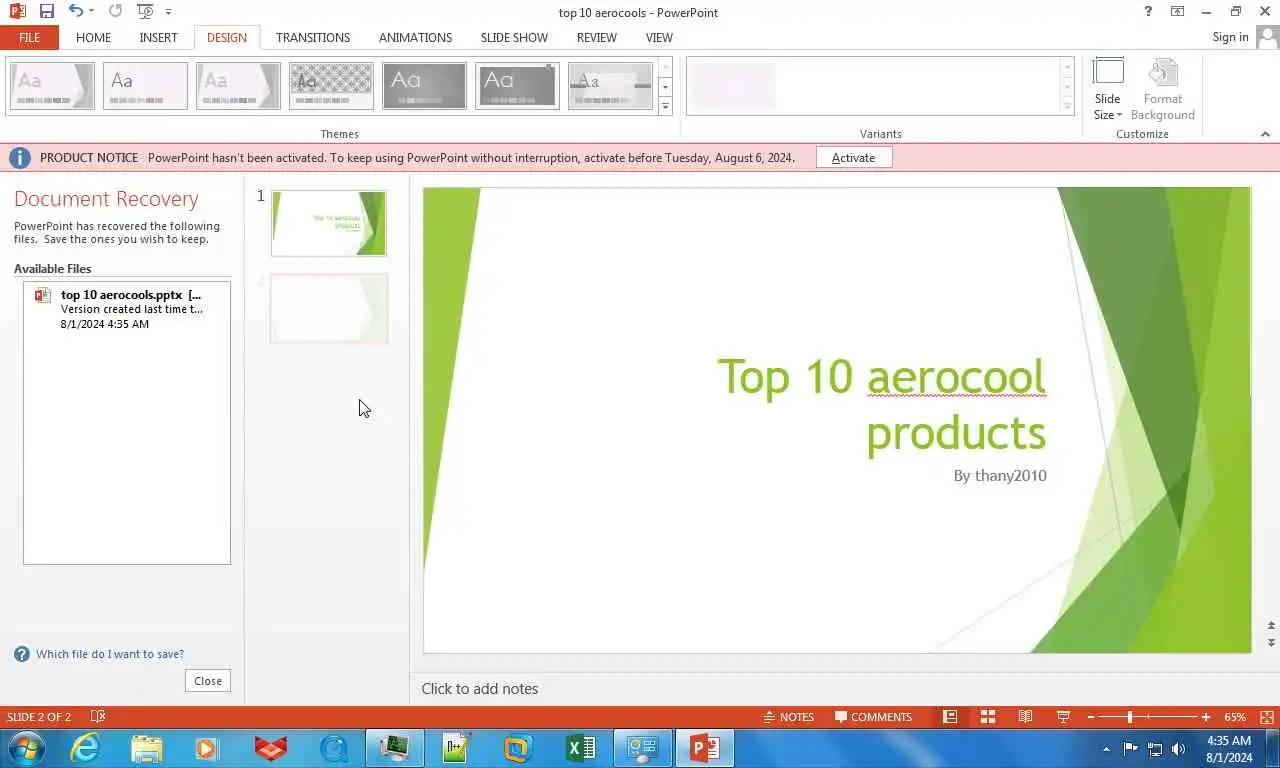Switch to the HOME tab

[93, 37]
